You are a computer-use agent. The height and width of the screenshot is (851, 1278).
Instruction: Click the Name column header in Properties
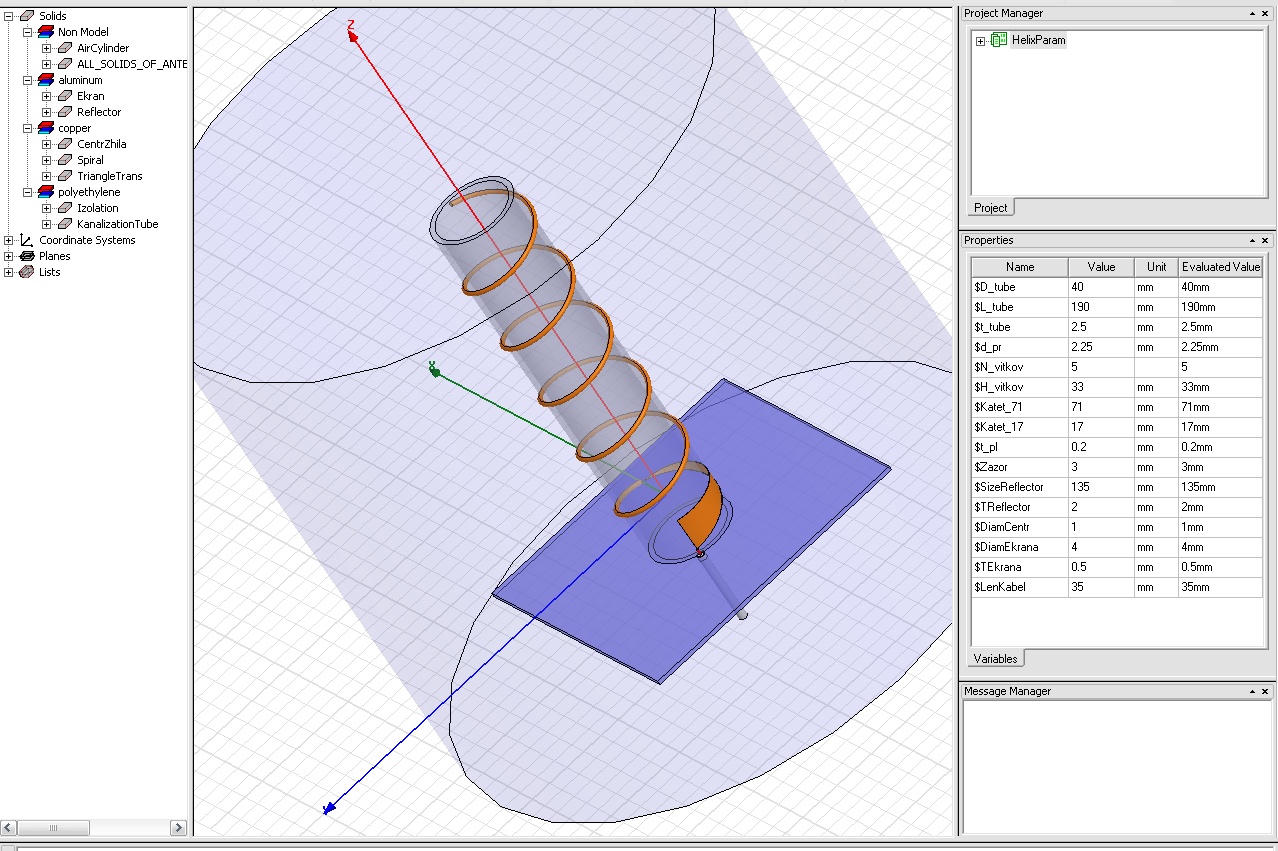[1019, 267]
